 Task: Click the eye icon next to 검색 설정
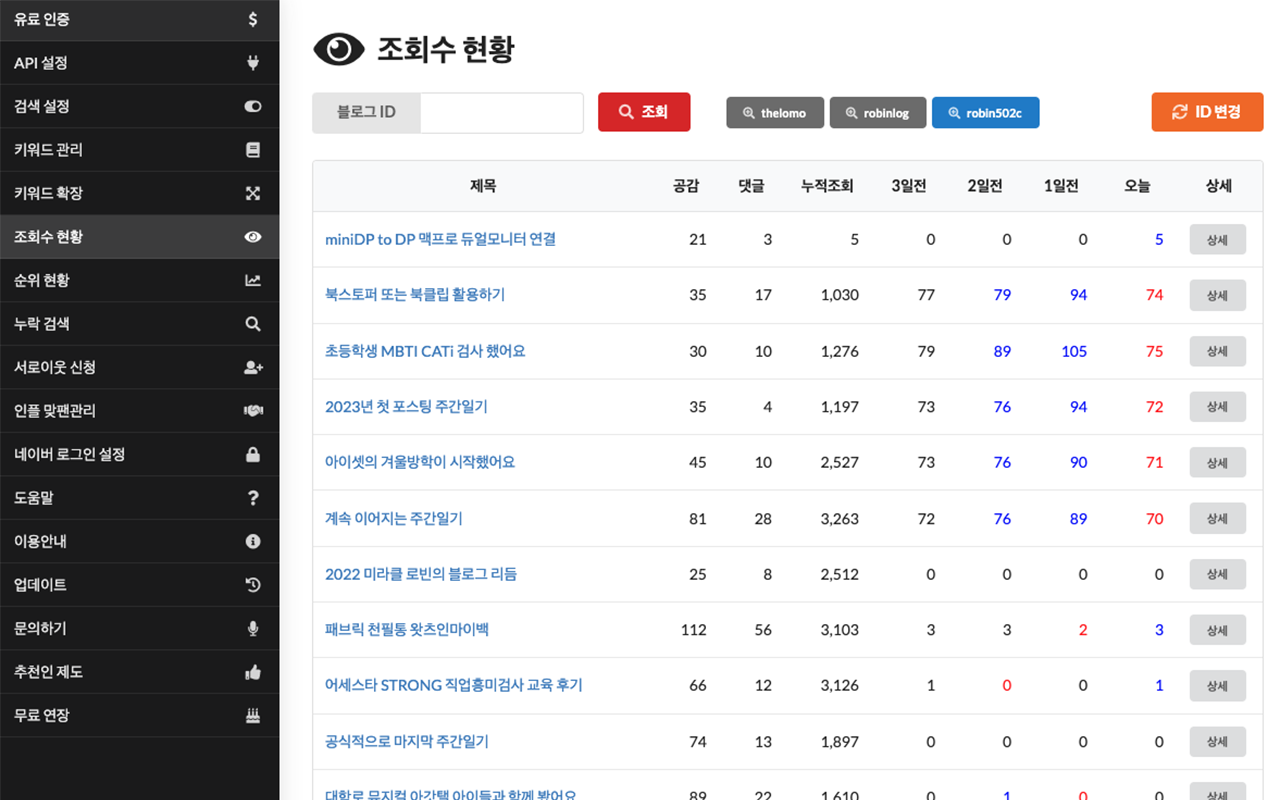[253, 106]
